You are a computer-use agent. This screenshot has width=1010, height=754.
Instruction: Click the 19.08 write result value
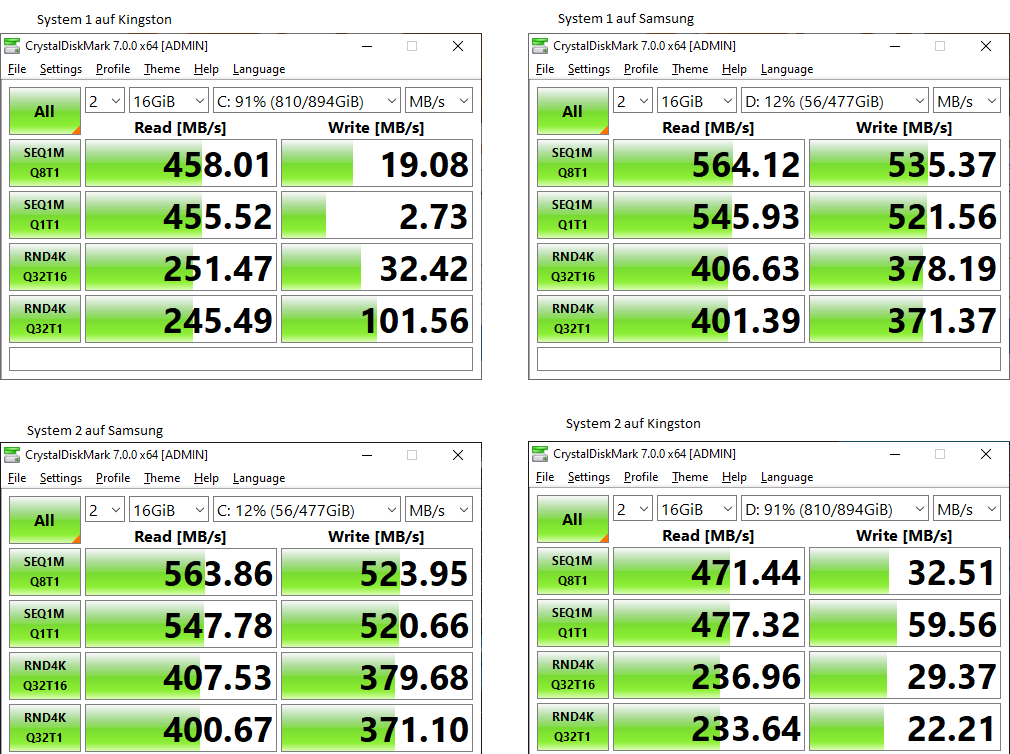(x=377, y=163)
